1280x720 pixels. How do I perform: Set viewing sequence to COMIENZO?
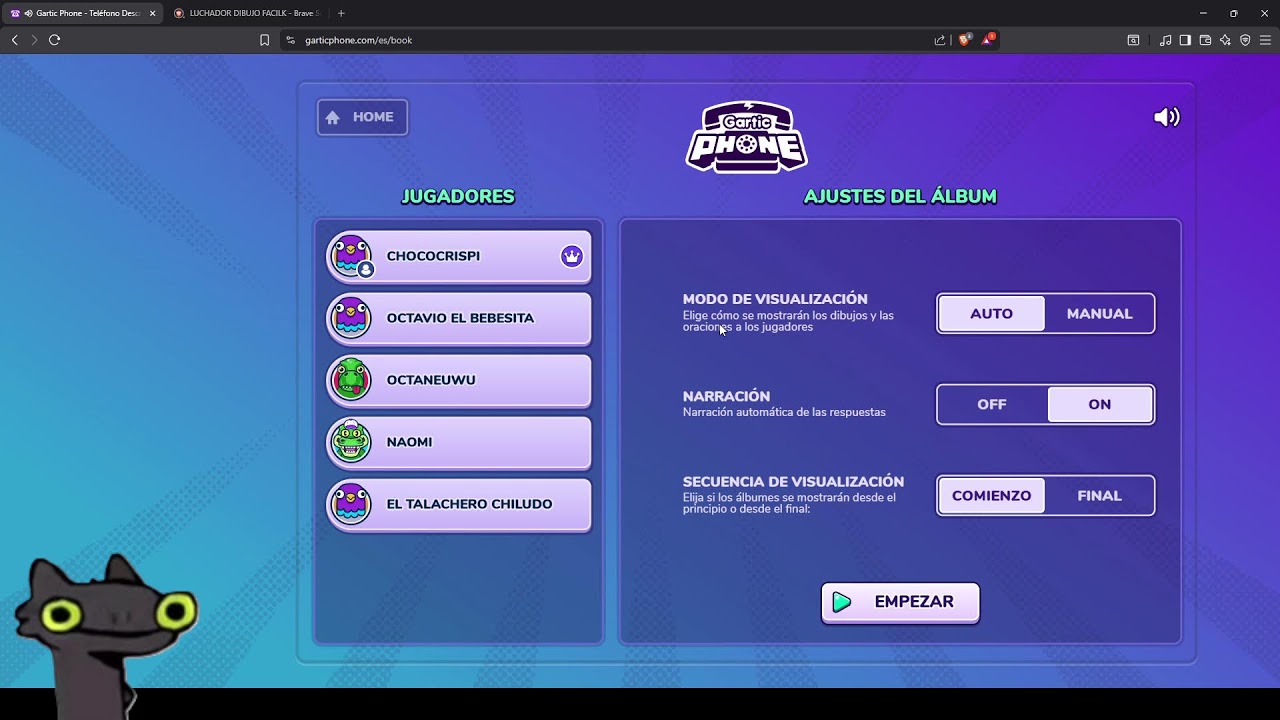[991, 496]
